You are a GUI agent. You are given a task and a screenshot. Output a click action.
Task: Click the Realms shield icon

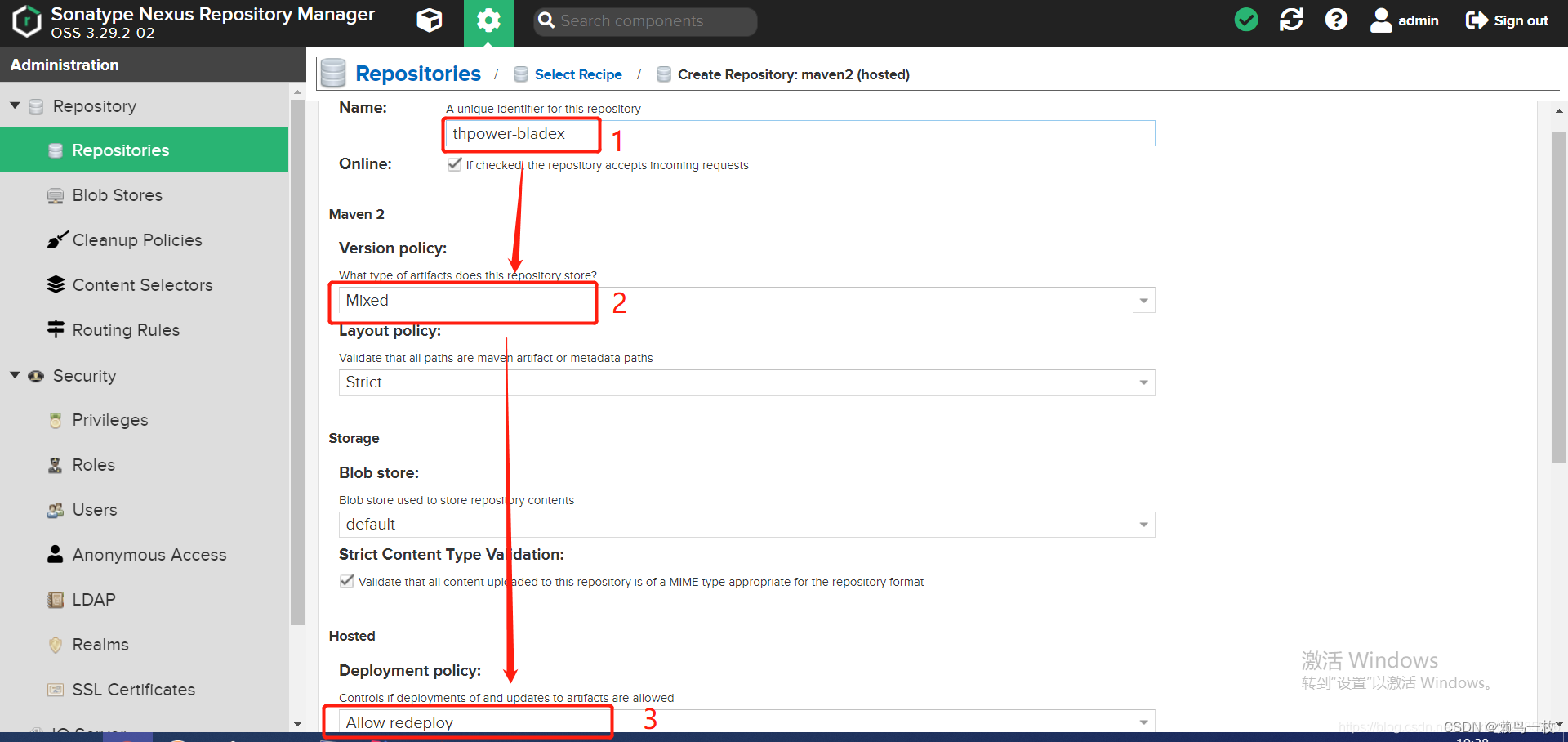tap(56, 645)
